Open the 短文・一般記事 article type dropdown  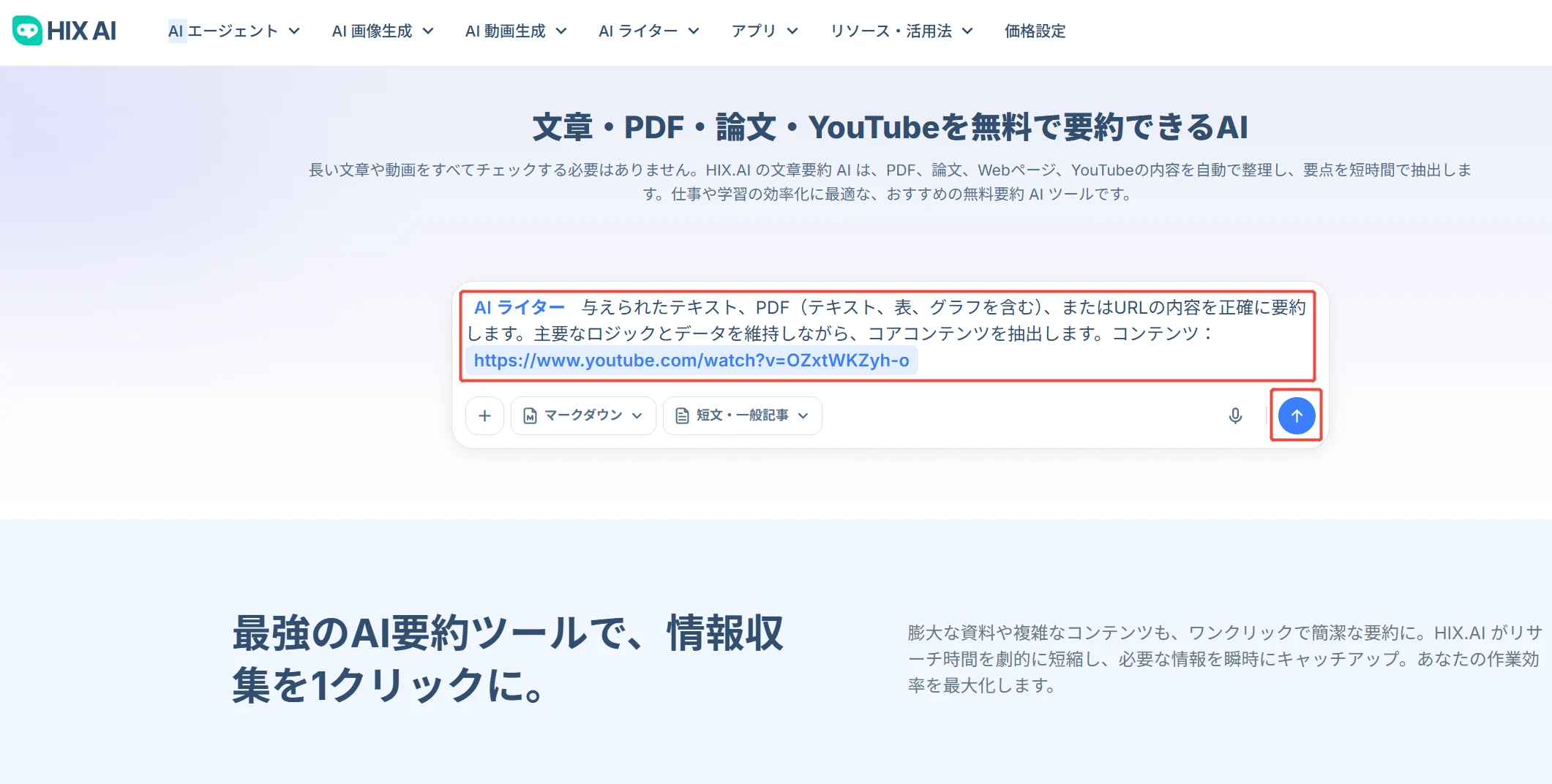point(742,415)
